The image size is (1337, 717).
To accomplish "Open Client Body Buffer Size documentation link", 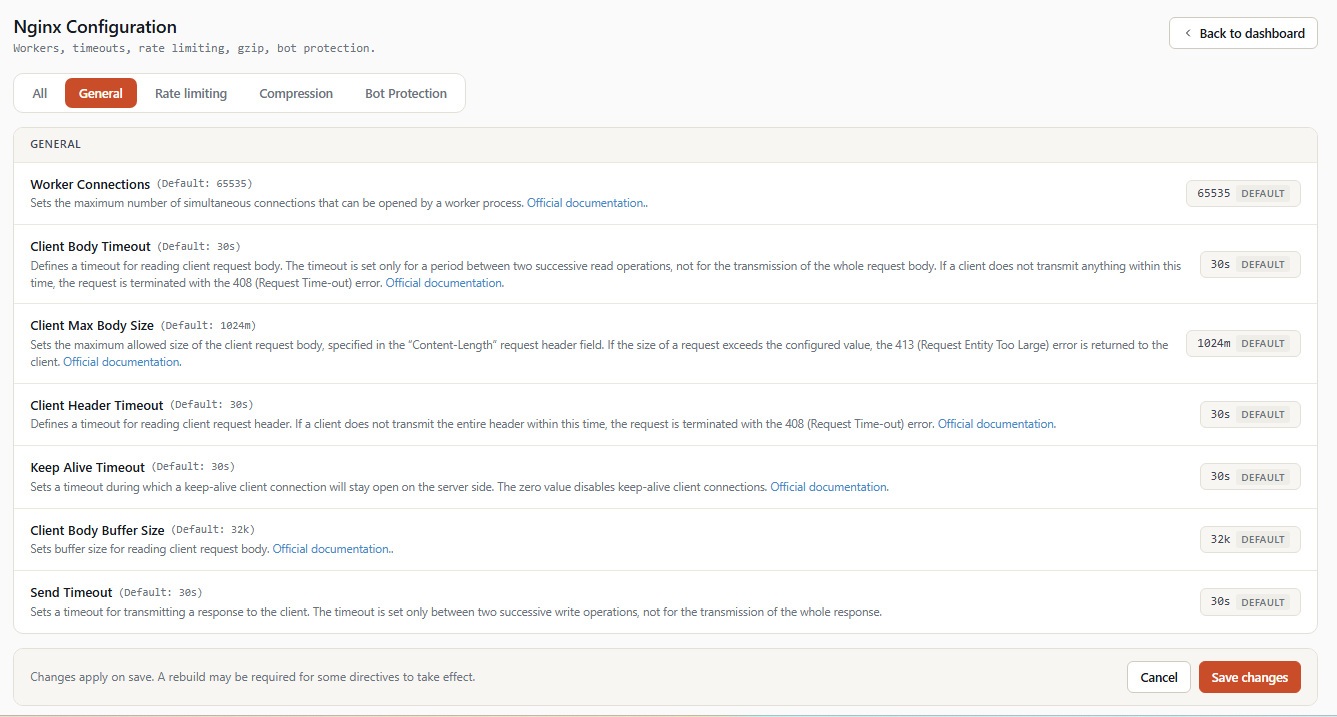I will 331,549.
